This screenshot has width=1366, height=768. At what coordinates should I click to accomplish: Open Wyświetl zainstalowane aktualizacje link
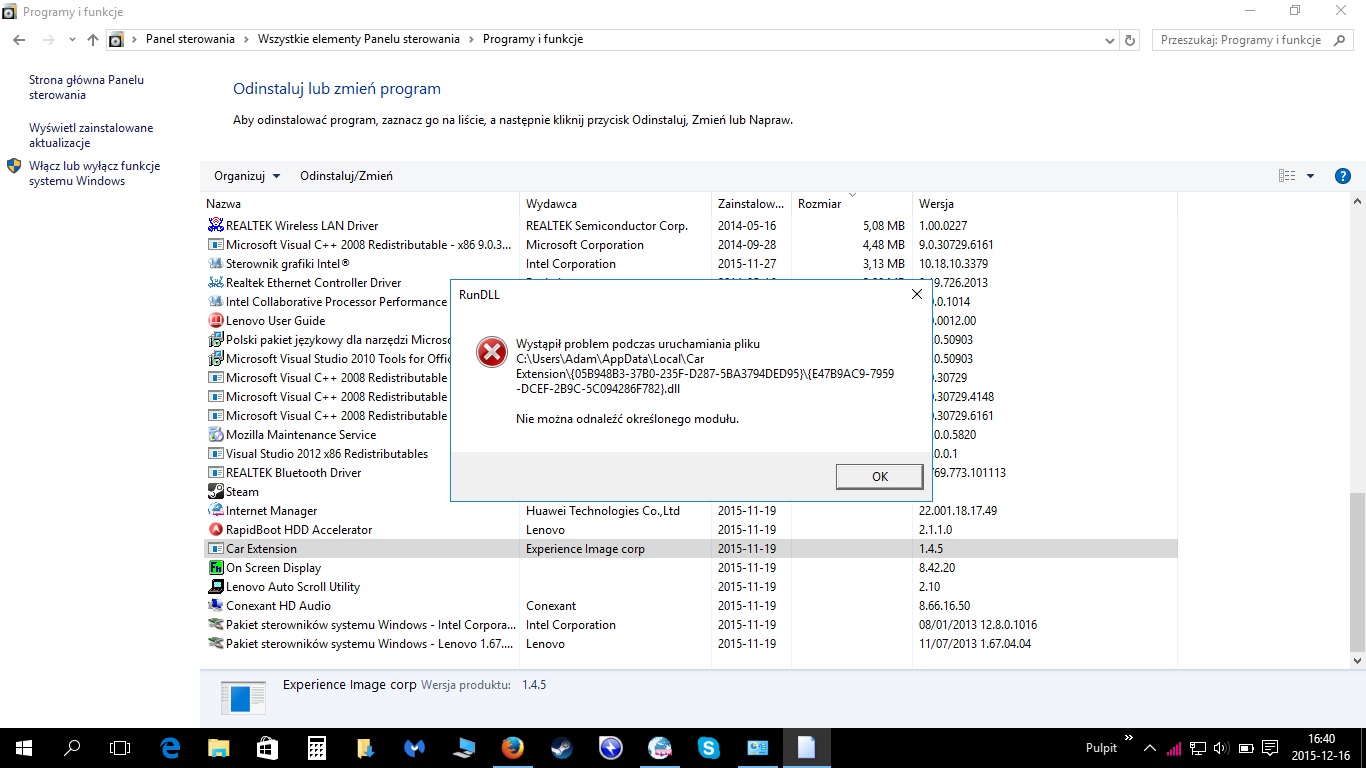91,136
